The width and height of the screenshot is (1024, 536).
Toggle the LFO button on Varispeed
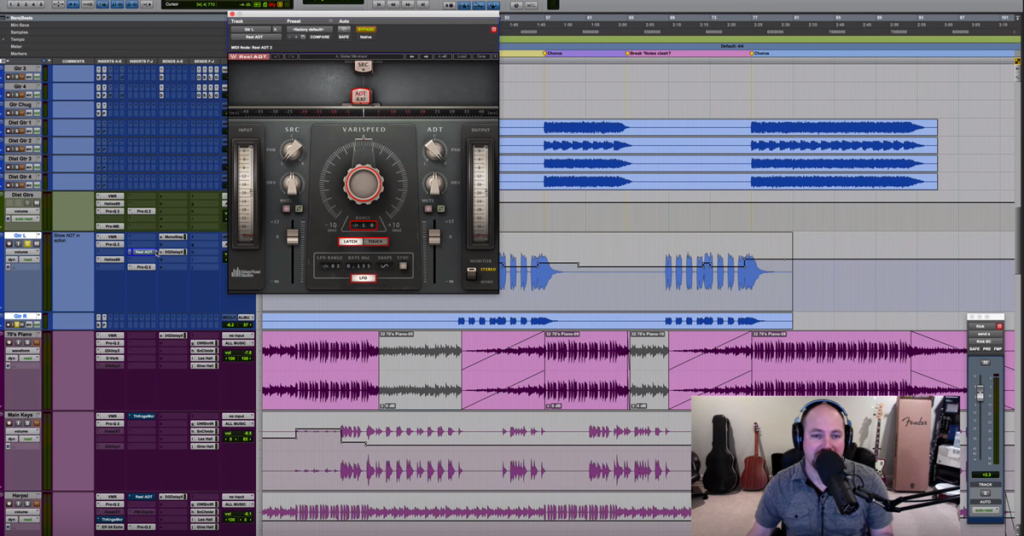364,278
